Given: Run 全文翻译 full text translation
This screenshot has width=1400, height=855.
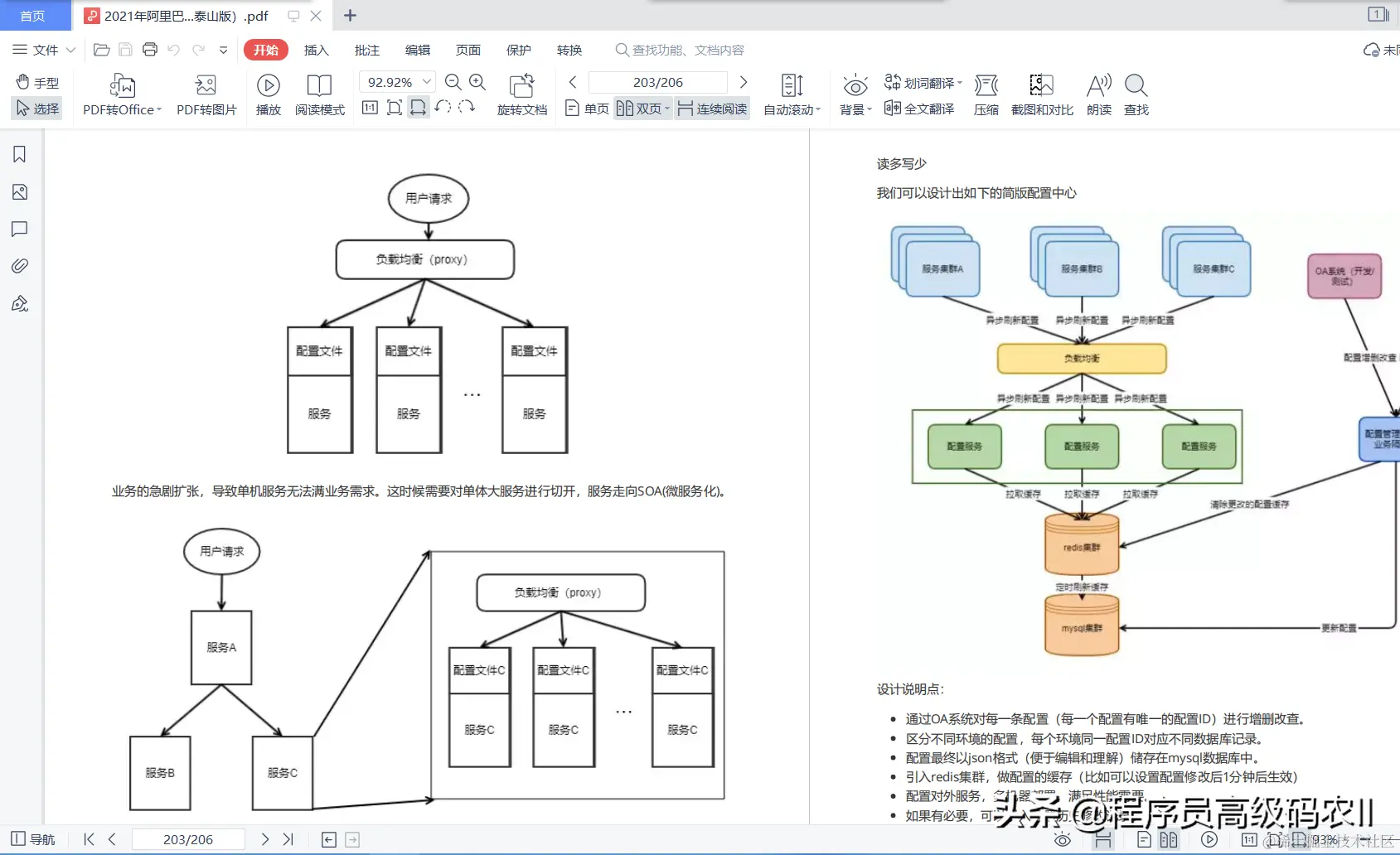Looking at the screenshot, I should tap(918, 108).
